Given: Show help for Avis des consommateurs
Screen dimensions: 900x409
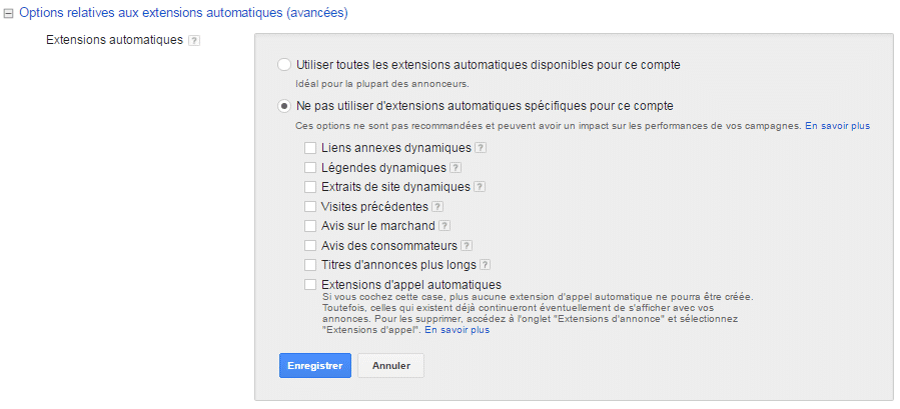Looking at the screenshot, I should (x=467, y=246).
